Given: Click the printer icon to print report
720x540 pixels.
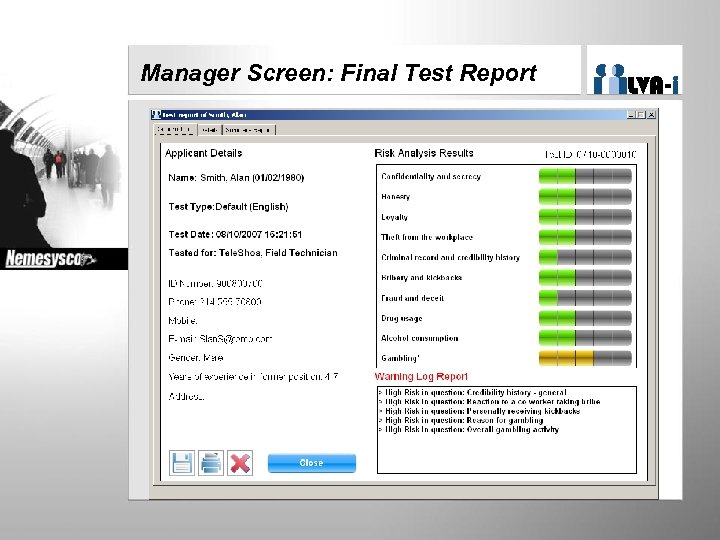Looking at the screenshot, I should click(x=211, y=463).
